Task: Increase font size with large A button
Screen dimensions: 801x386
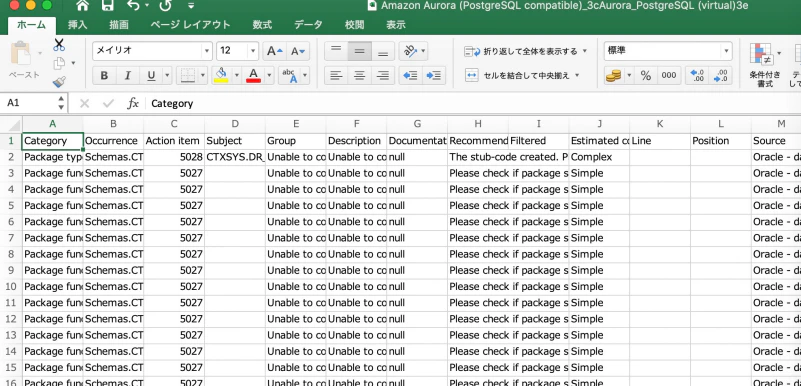Action: point(275,51)
